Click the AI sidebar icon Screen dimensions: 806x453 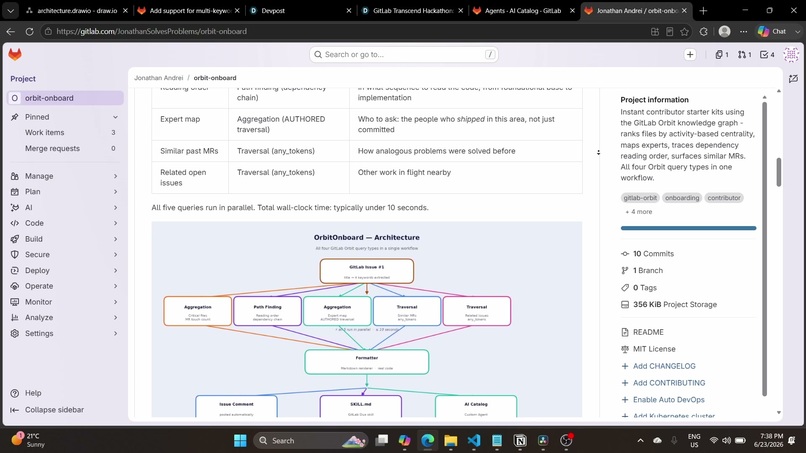coord(15,207)
